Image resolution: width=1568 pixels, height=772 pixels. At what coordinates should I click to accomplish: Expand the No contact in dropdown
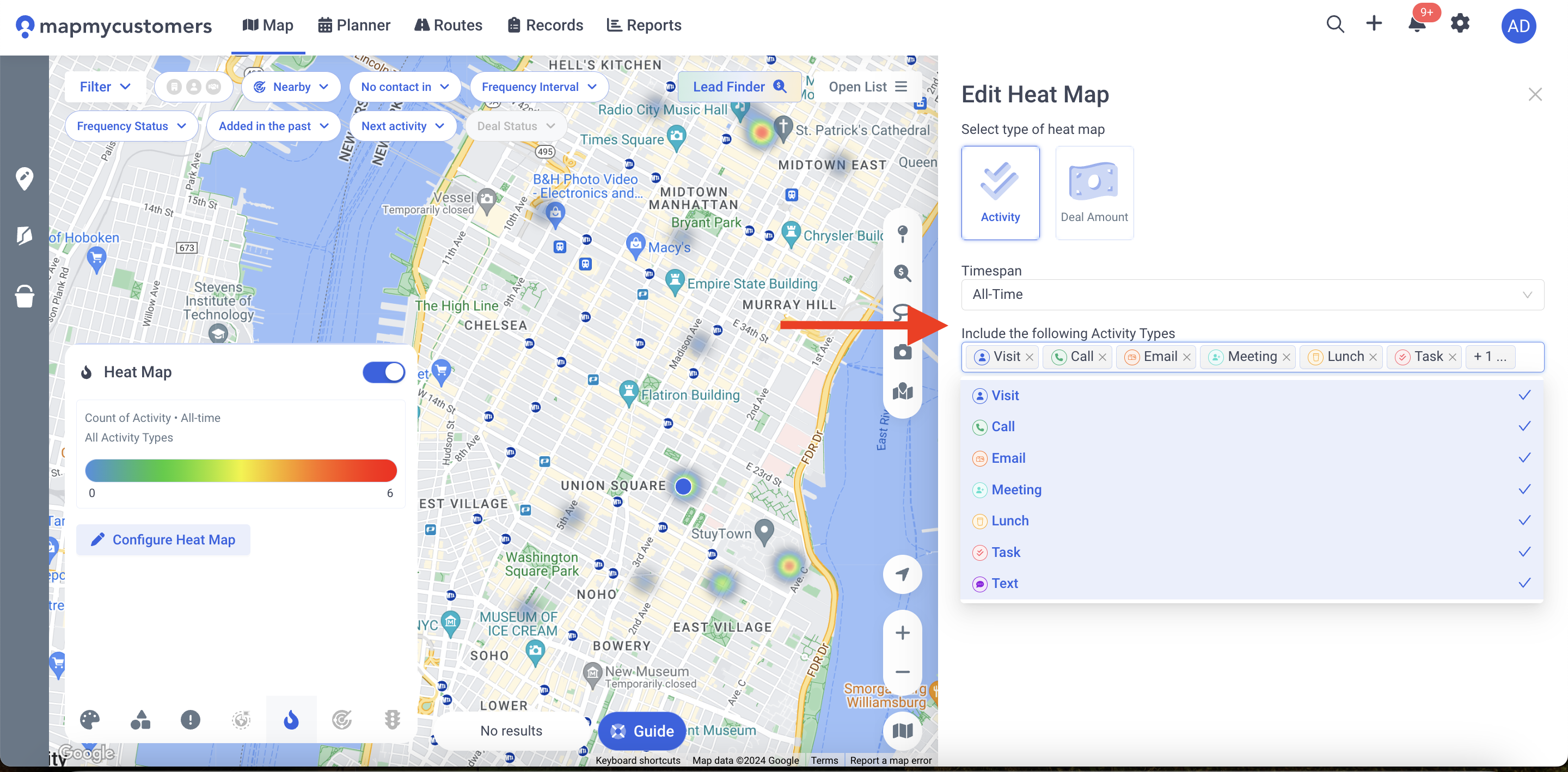(405, 87)
